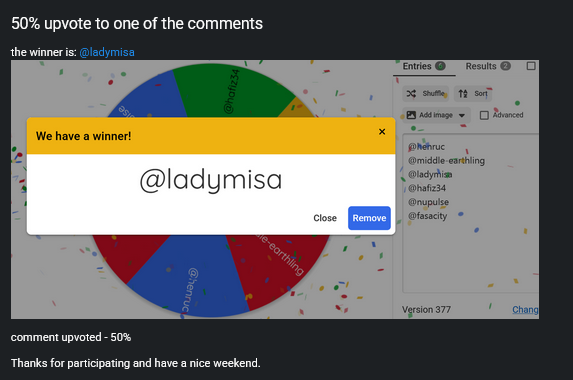Enable the Advanced checkbox
The height and width of the screenshot is (380, 573).
pos(484,115)
